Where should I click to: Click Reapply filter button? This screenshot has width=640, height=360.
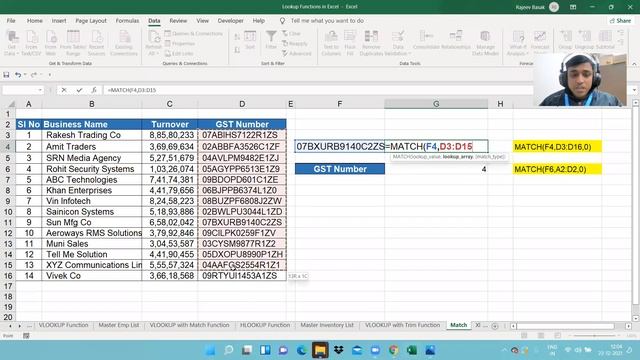point(295,44)
